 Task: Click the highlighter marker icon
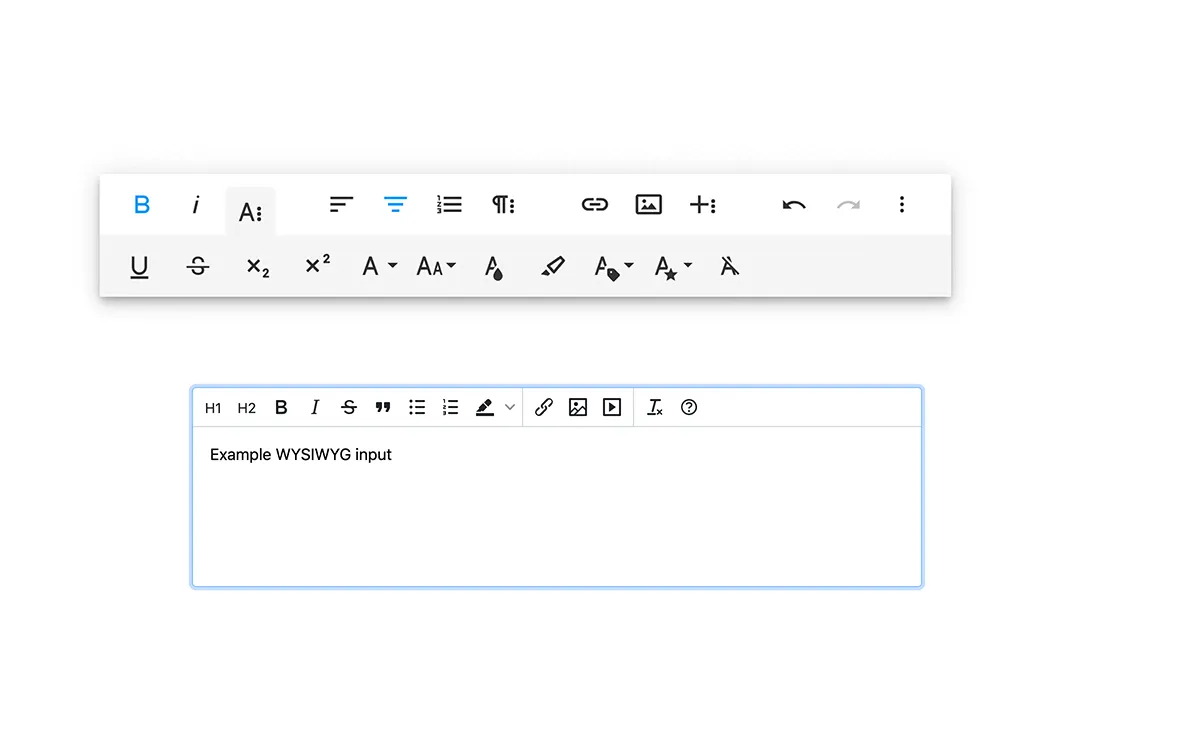pyautogui.click(x=553, y=266)
